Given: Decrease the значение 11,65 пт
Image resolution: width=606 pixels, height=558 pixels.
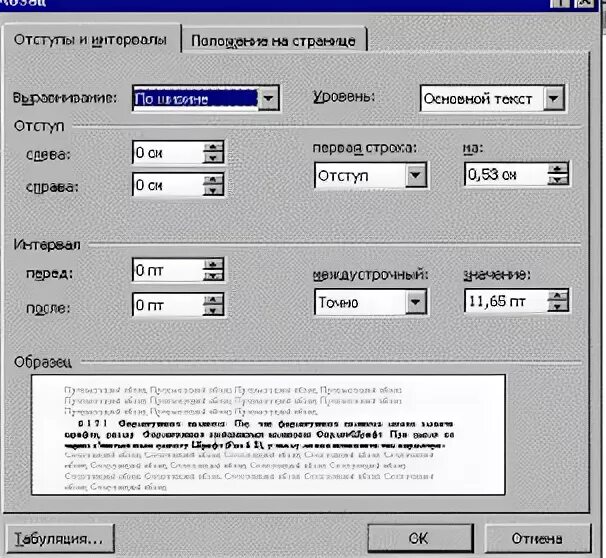Looking at the screenshot, I should coord(557,306).
